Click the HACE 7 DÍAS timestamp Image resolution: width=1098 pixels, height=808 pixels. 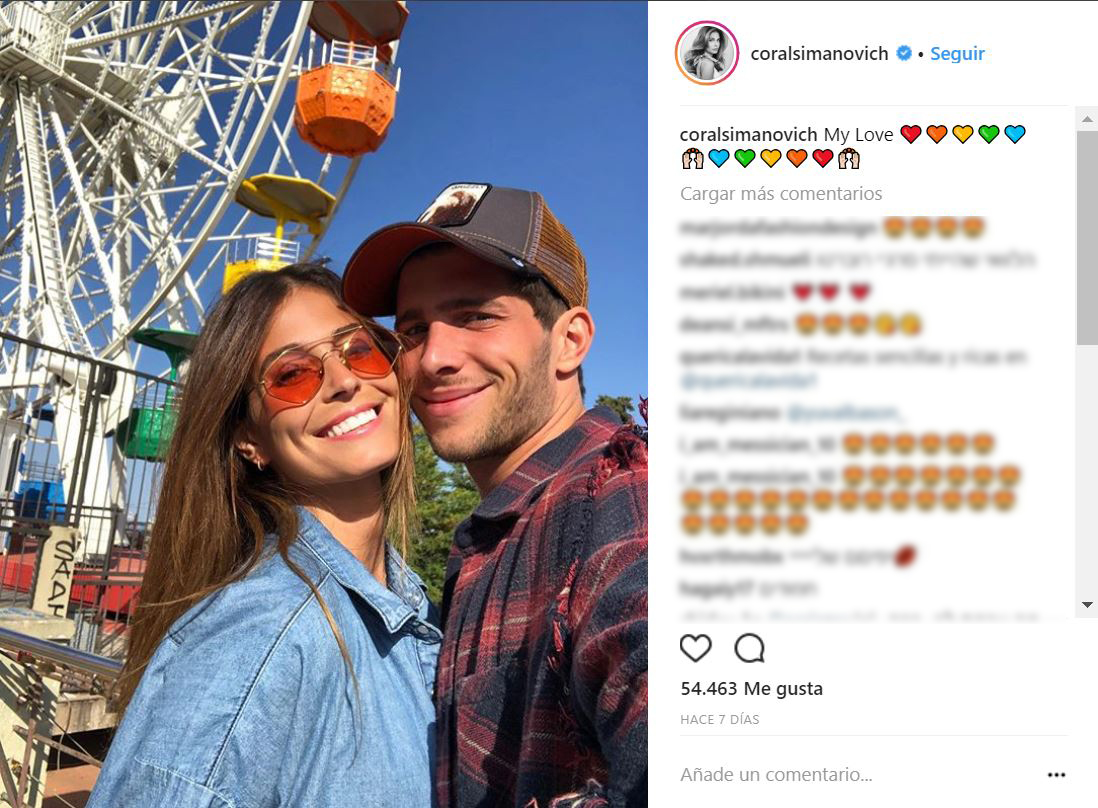point(719,720)
